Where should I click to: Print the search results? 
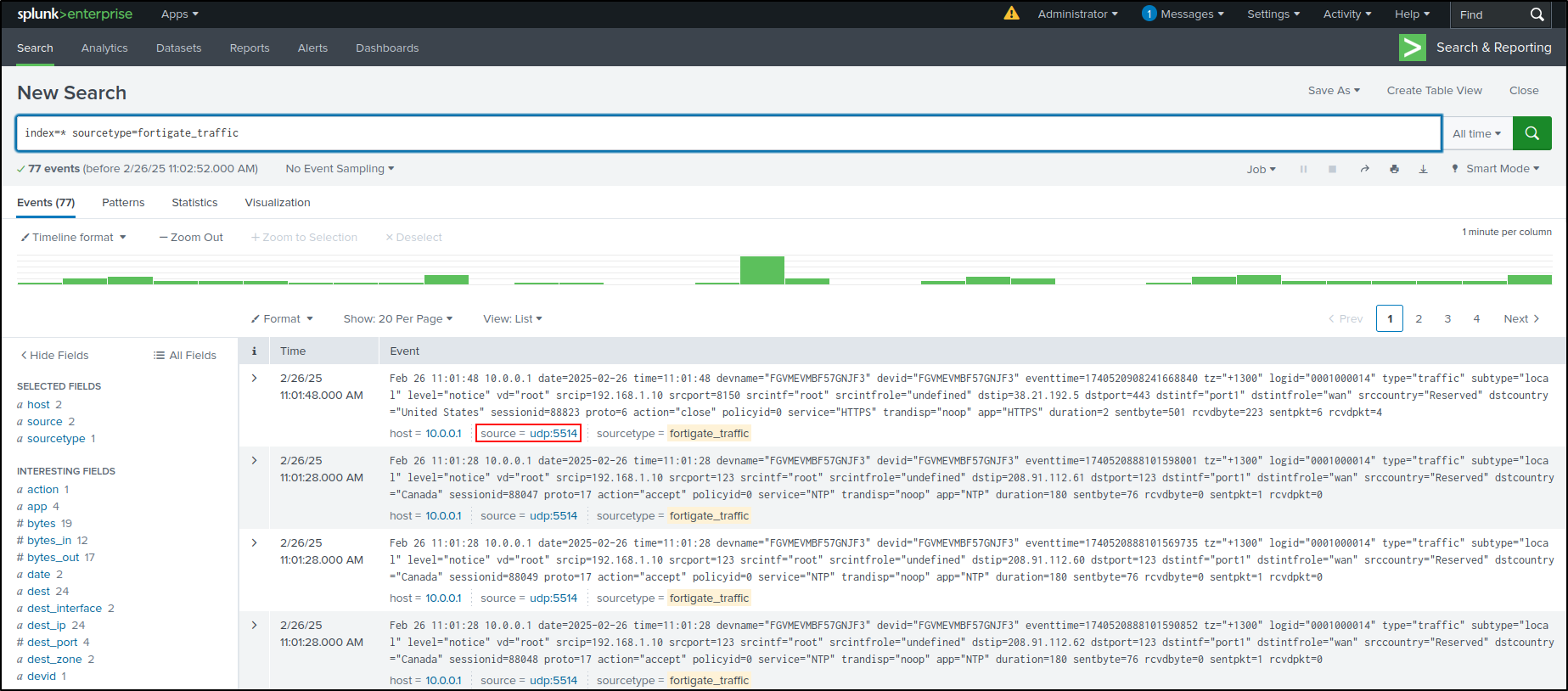tap(1394, 169)
